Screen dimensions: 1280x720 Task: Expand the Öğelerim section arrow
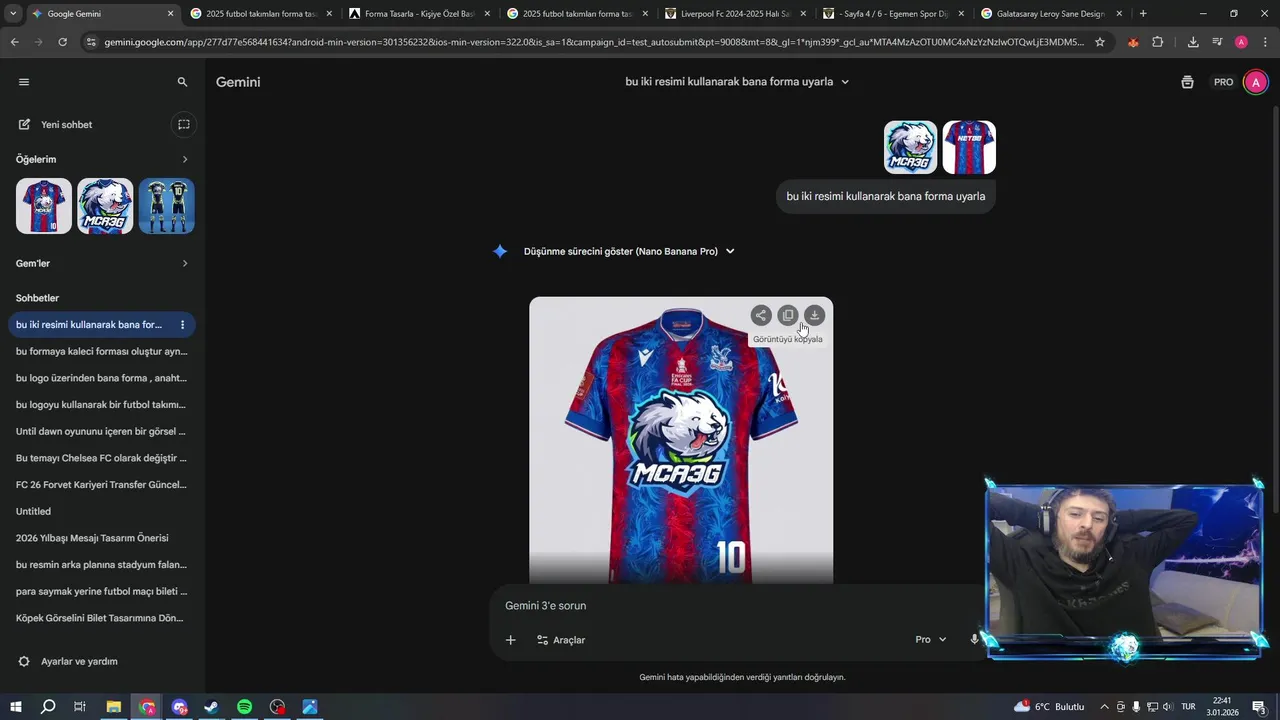pos(185,159)
